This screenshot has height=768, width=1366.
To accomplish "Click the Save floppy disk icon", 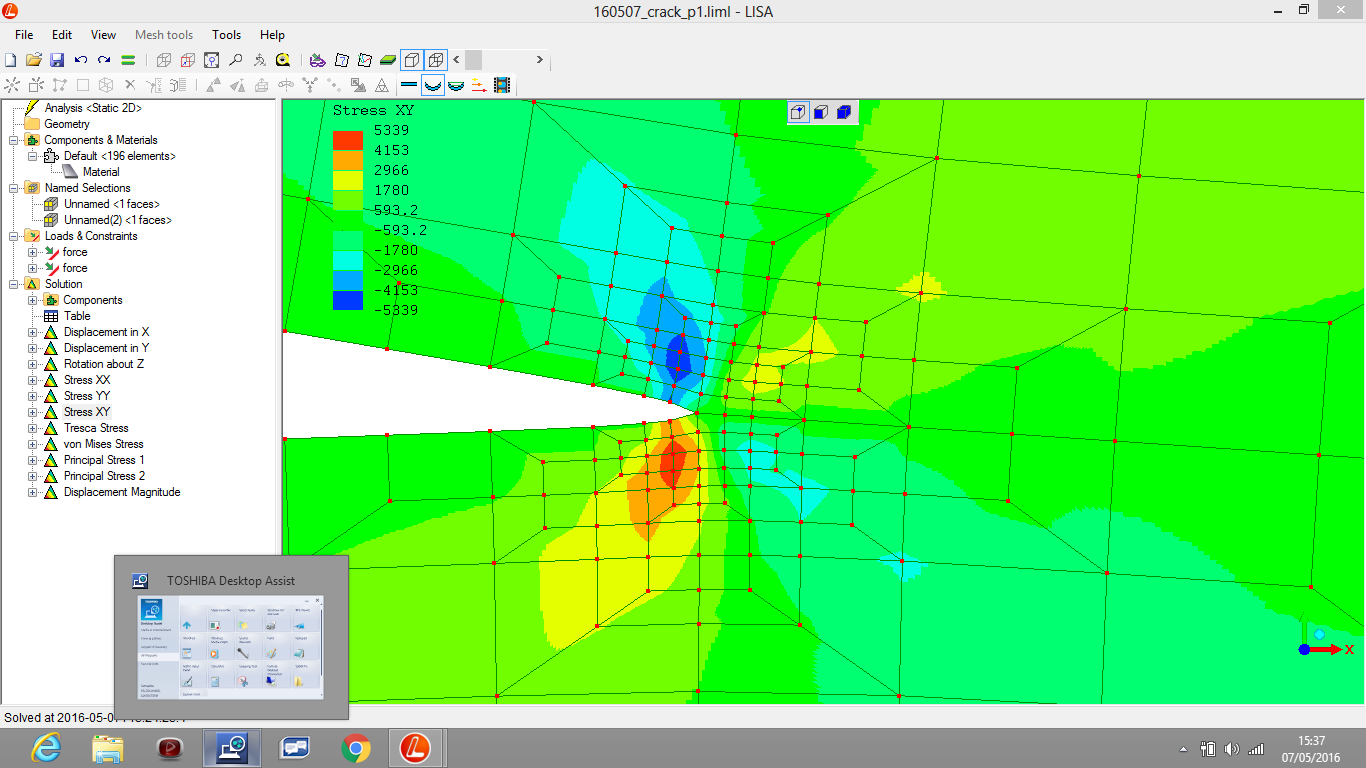I will [x=57, y=60].
